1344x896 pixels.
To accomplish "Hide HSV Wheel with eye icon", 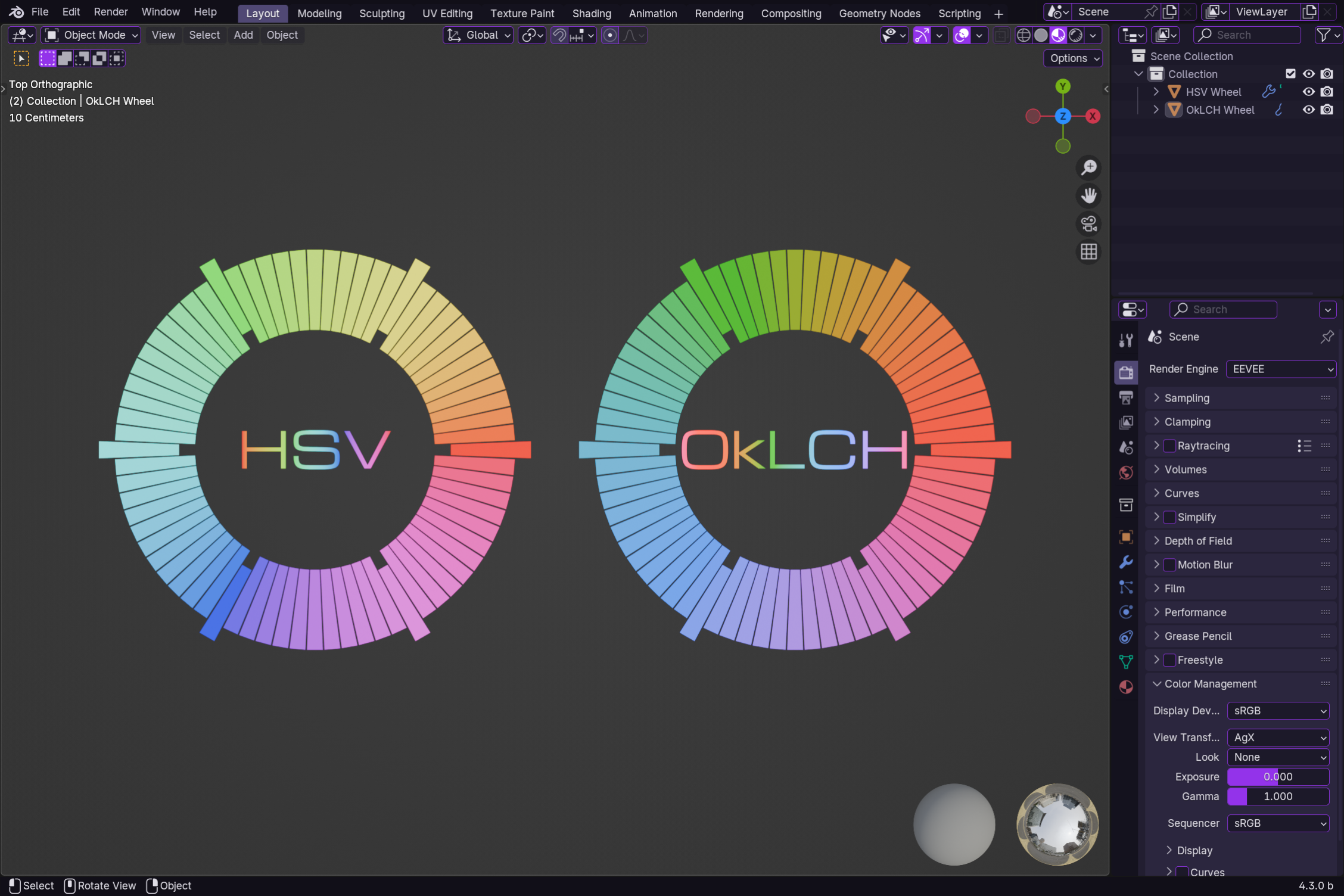I will 1308,92.
